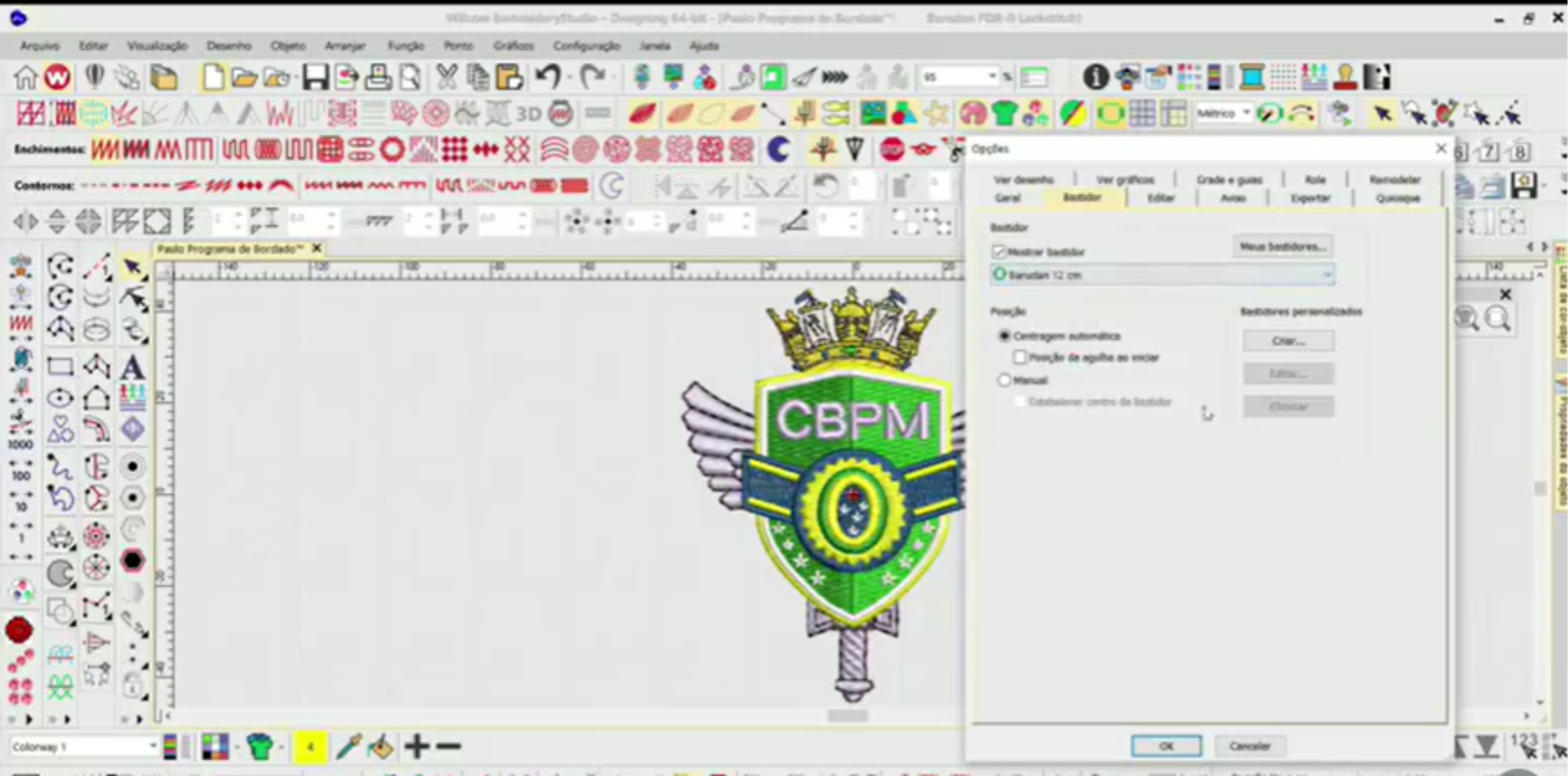Viewport: 1568px width, 776px height.
Task: Open the Métrico units dropdown
Action: 1247,114
